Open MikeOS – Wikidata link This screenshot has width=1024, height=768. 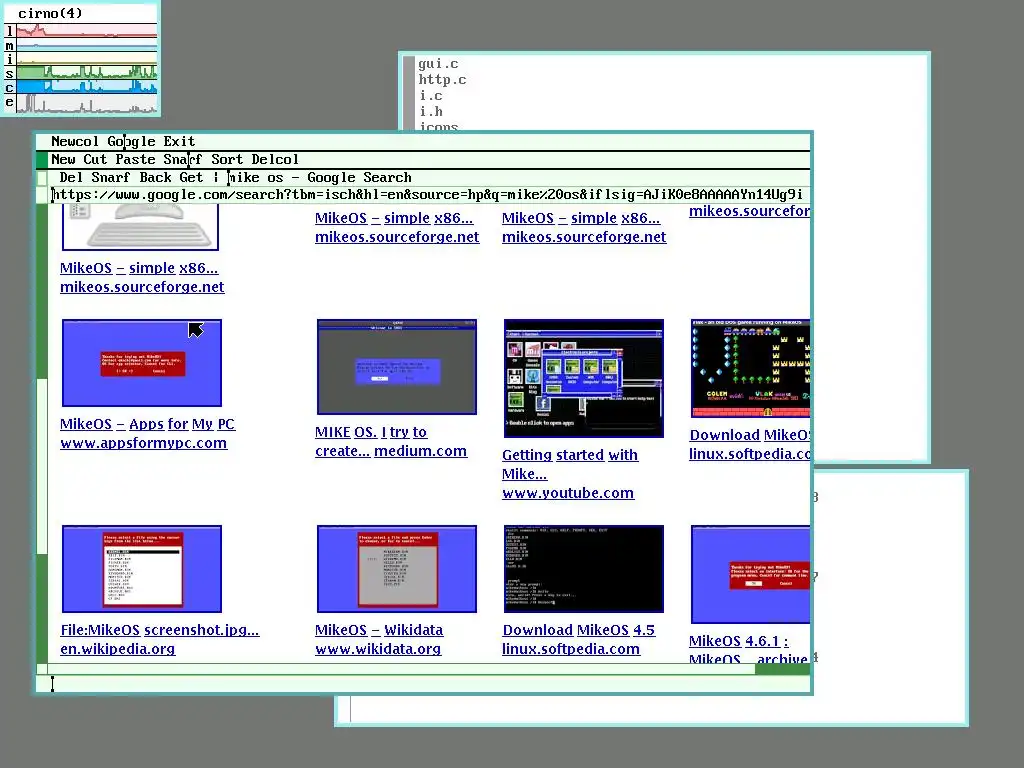pyautogui.click(x=379, y=630)
